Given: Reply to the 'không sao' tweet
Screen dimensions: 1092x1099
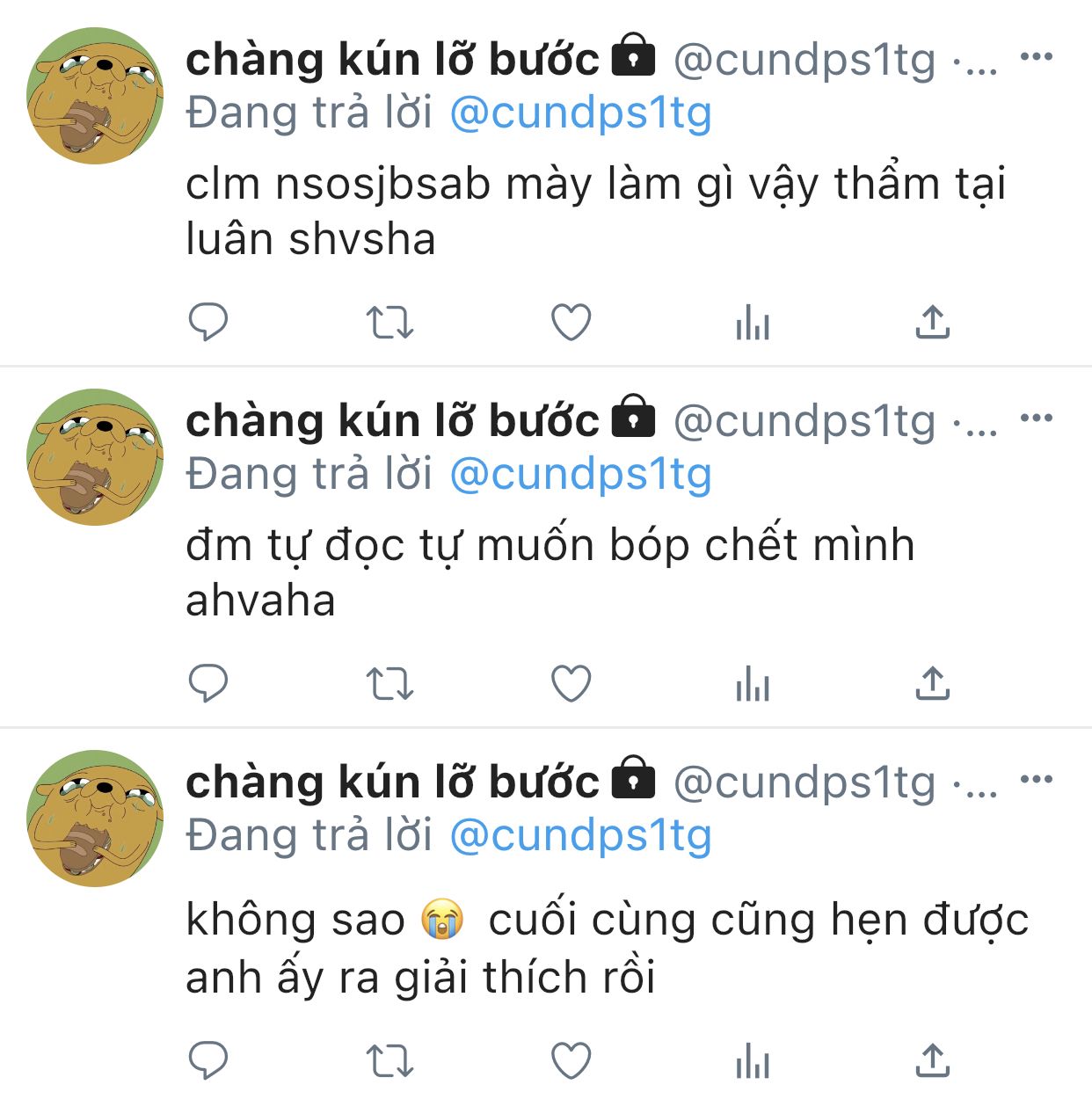Looking at the screenshot, I should [x=208, y=1060].
